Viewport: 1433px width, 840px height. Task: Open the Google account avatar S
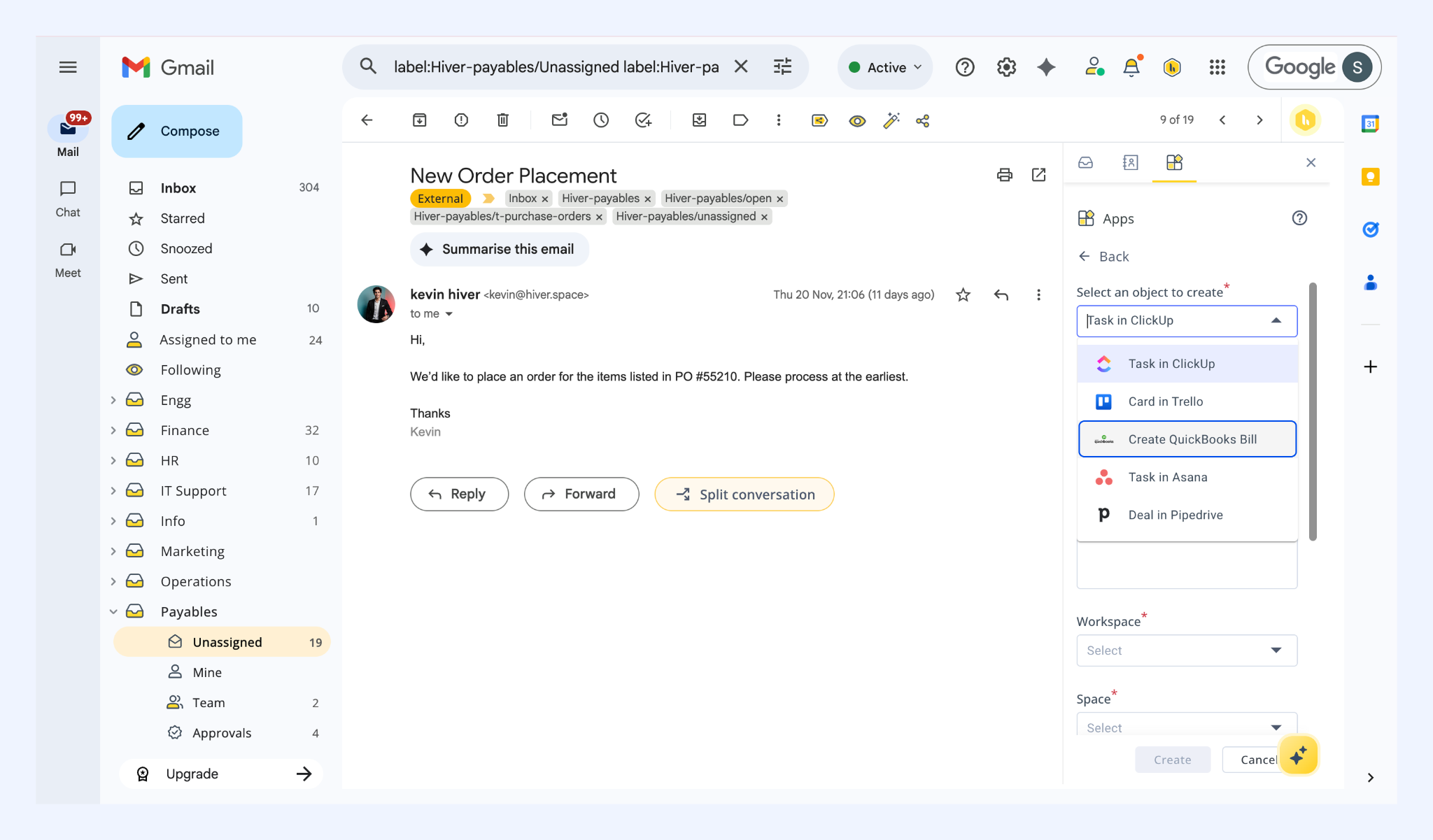pos(1357,67)
